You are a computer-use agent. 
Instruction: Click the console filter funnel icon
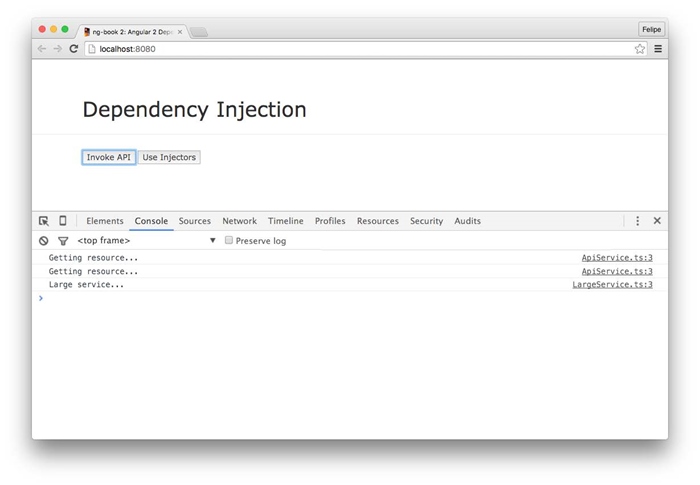click(62, 241)
